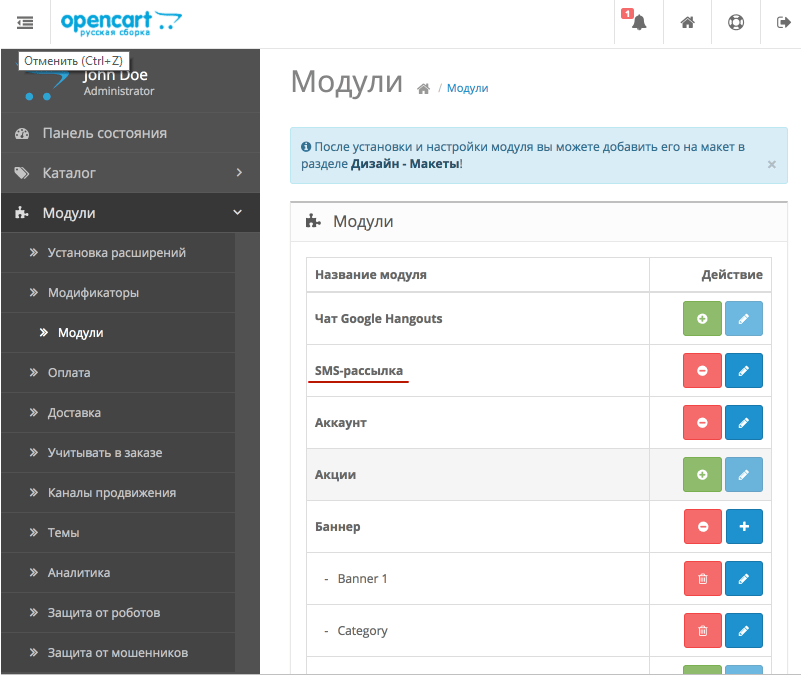This screenshot has width=801, height=678.
Task: Open Темы submenu item
Action: point(118,532)
